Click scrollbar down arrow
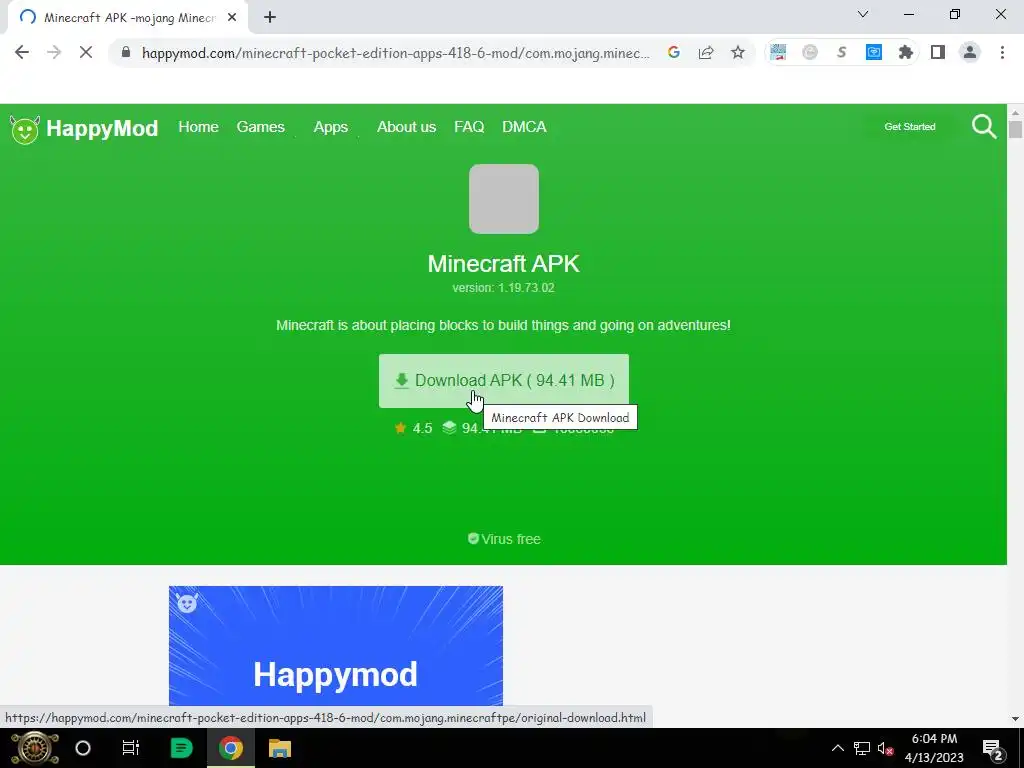The width and height of the screenshot is (1024, 768). pyautogui.click(x=1015, y=719)
